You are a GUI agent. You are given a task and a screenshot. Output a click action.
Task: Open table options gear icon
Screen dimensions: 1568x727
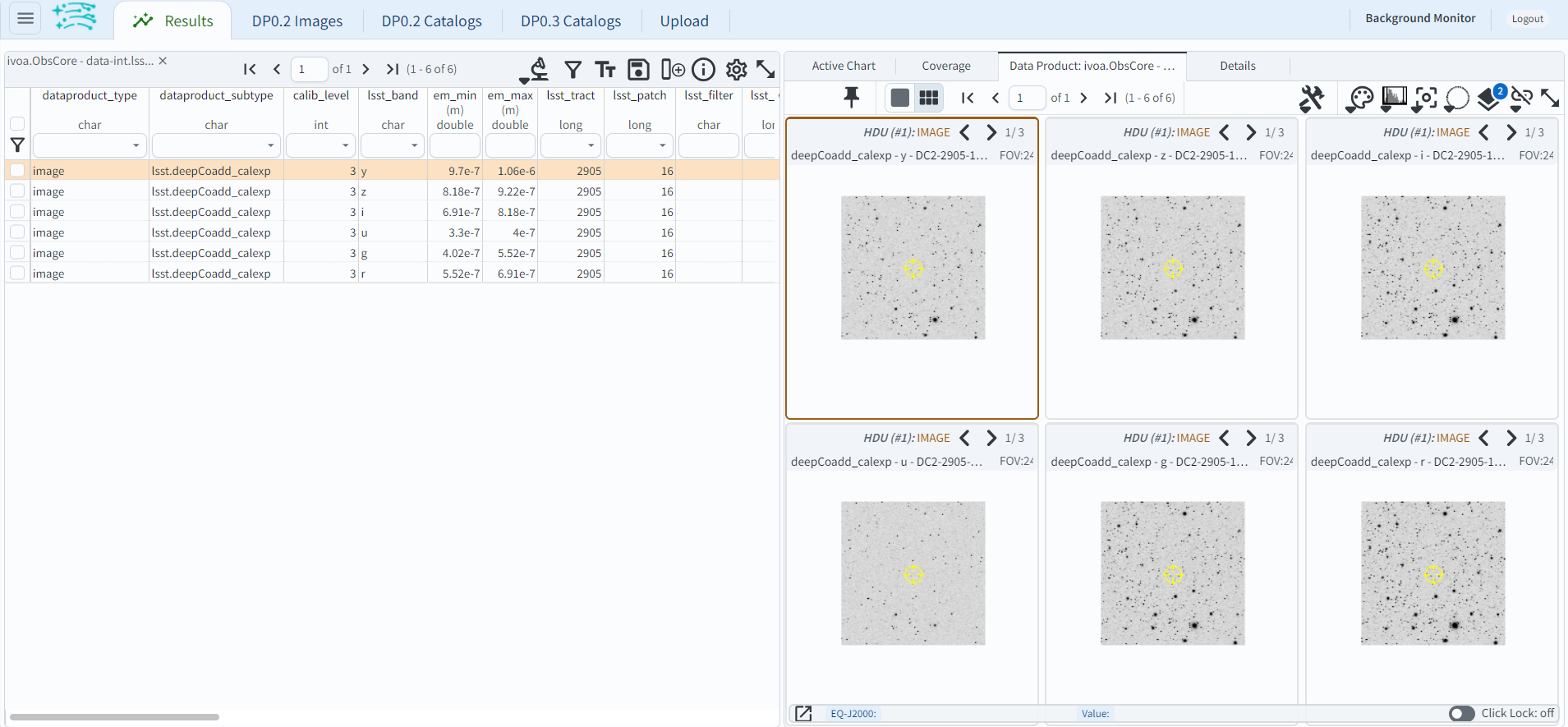click(737, 70)
